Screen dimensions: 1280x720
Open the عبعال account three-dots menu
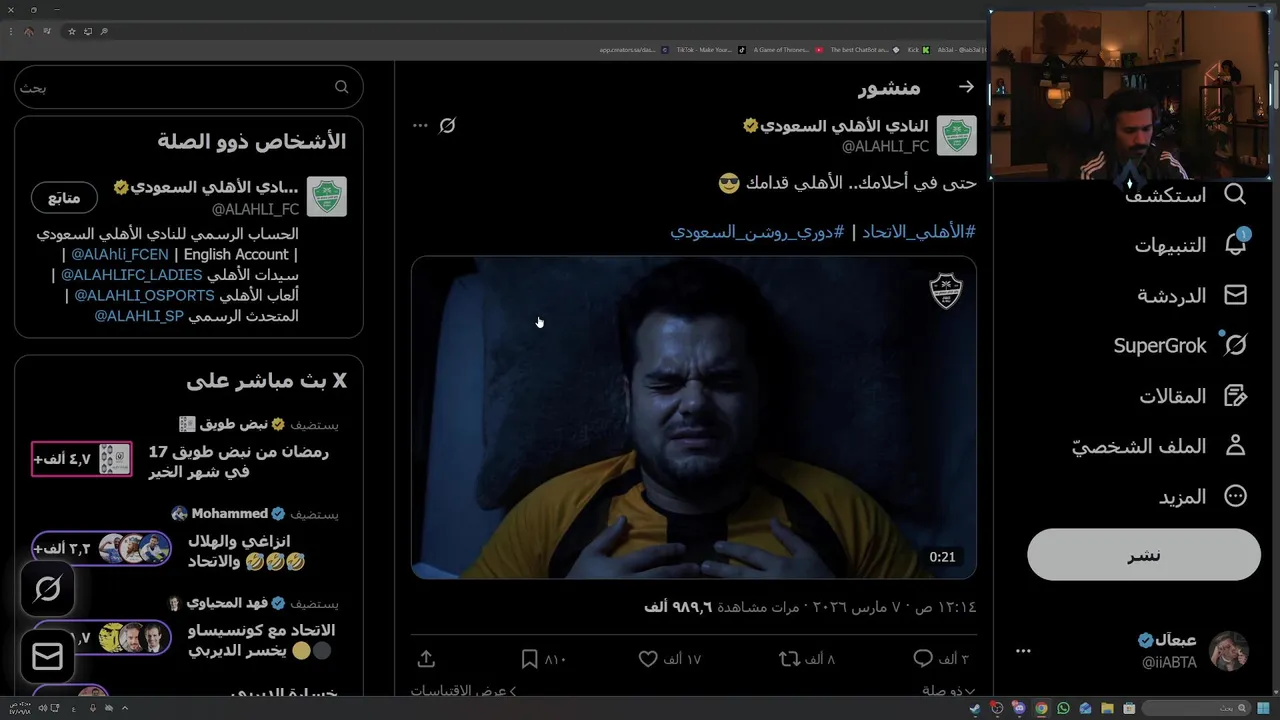1023,651
